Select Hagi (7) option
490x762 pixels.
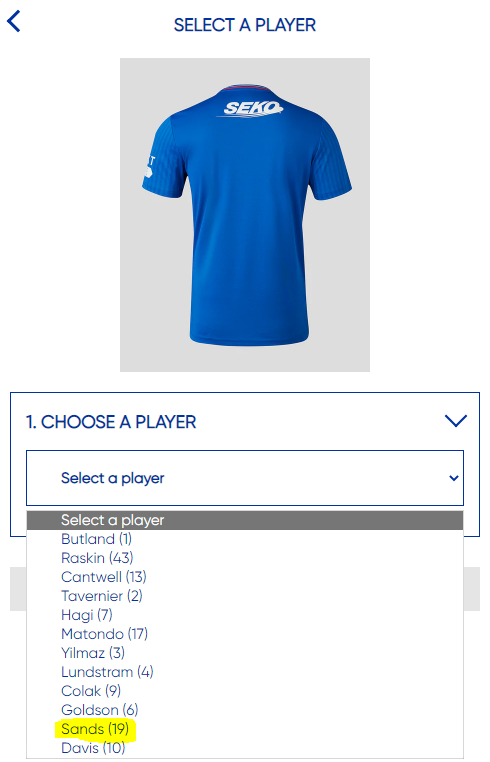(245, 615)
